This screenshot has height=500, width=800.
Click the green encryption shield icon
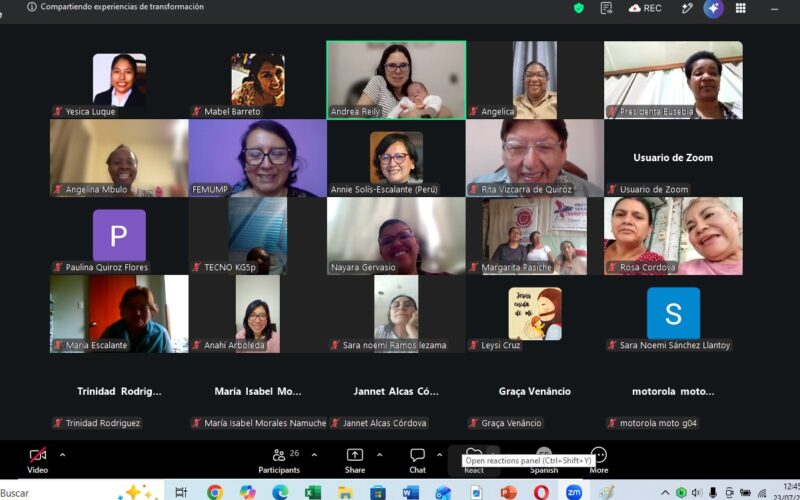click(x=579, y=8)
